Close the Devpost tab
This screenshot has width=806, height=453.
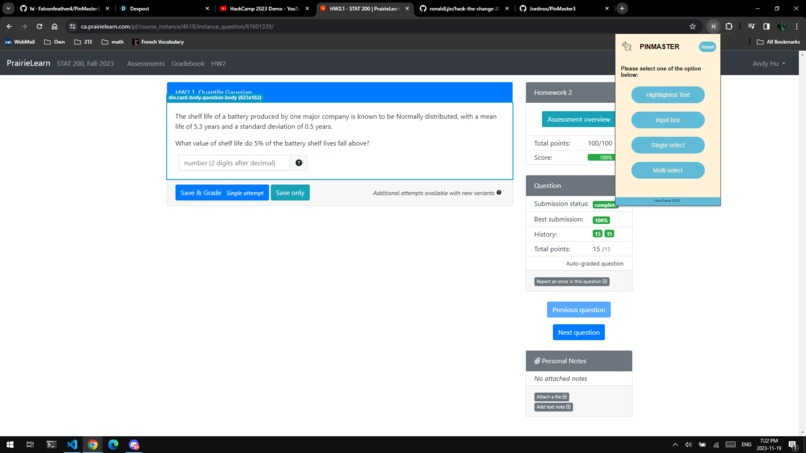pos(207,9)
